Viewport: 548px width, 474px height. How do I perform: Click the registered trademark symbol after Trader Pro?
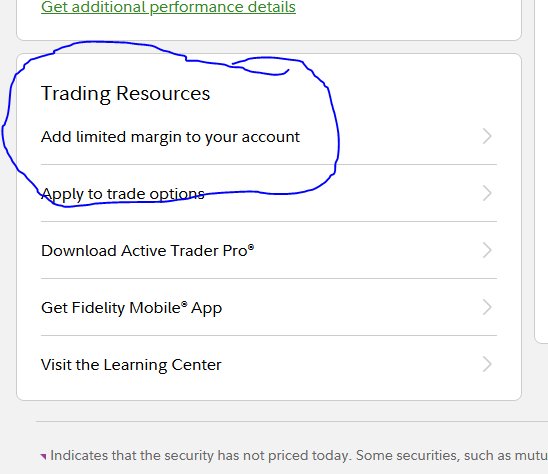tap(251, 246)
